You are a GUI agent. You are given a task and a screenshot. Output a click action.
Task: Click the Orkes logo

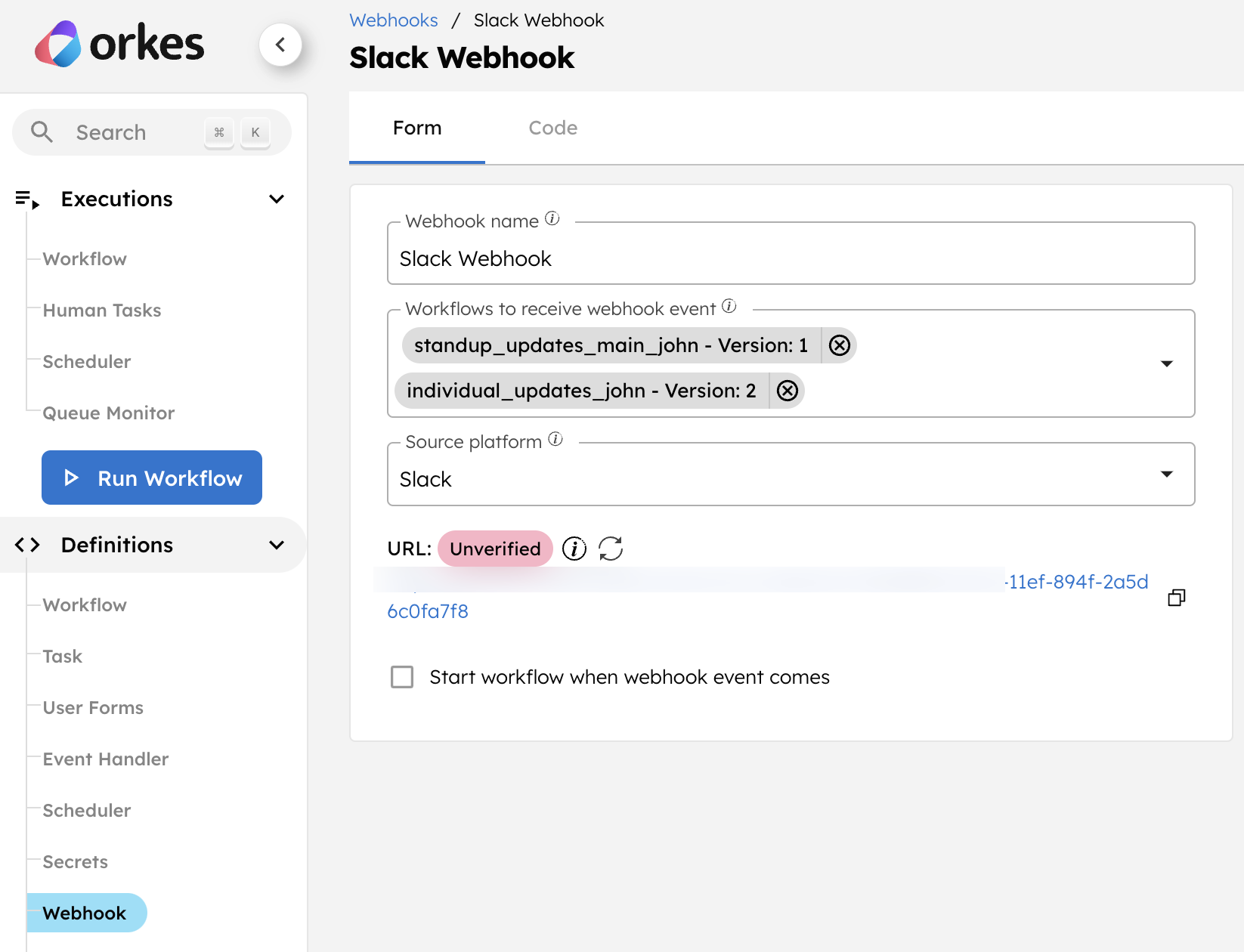(x=119, y=44)
